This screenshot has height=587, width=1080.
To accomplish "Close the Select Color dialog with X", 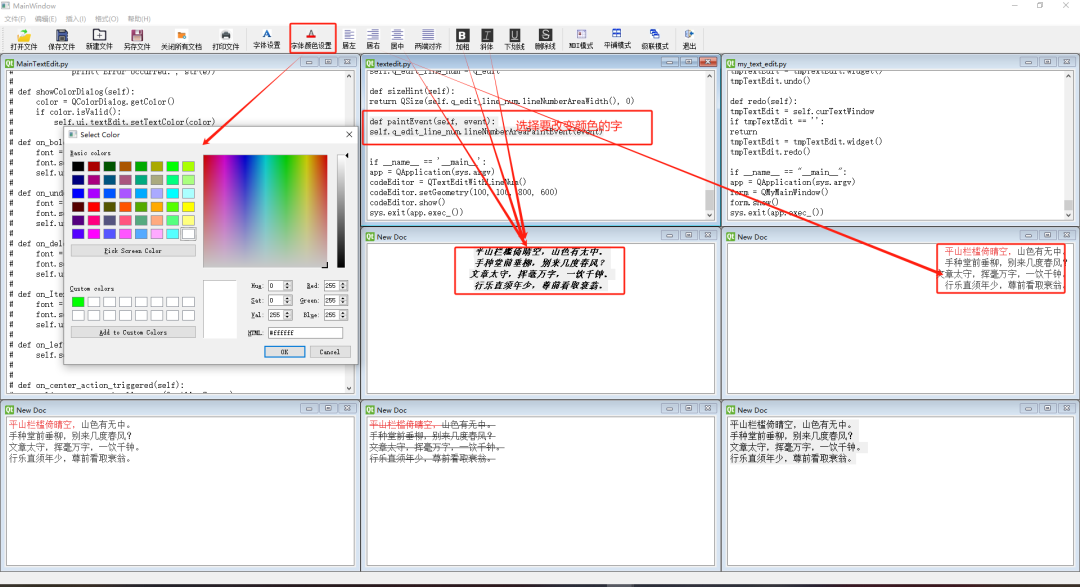I will (349, 134).
